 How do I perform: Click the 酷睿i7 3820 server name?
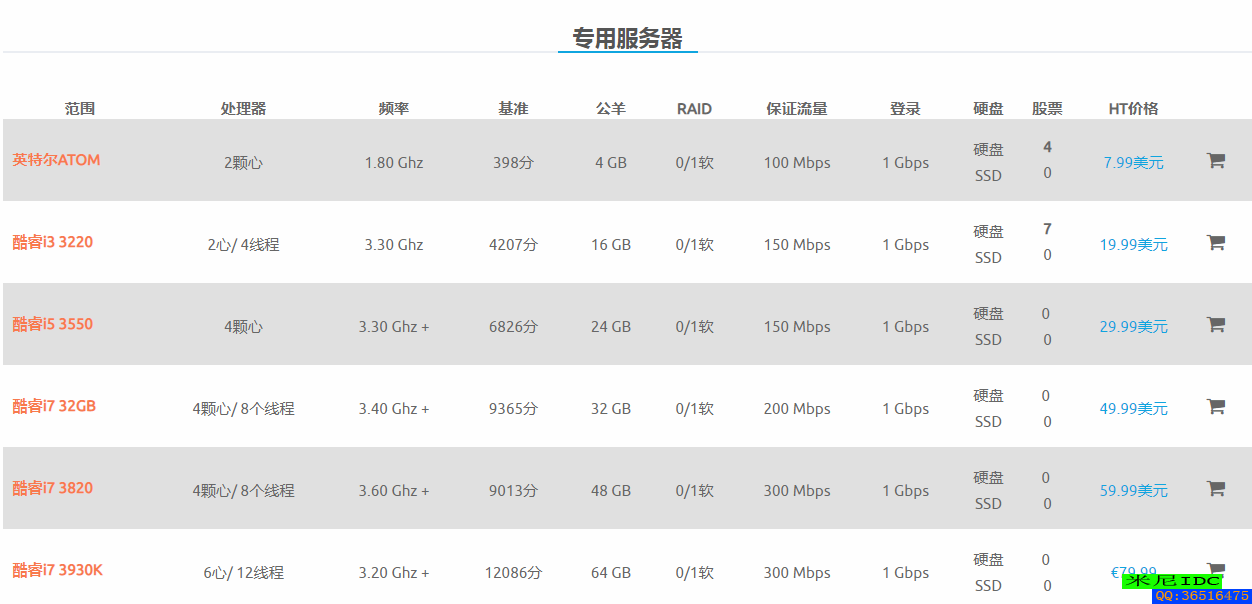point(52,488)
